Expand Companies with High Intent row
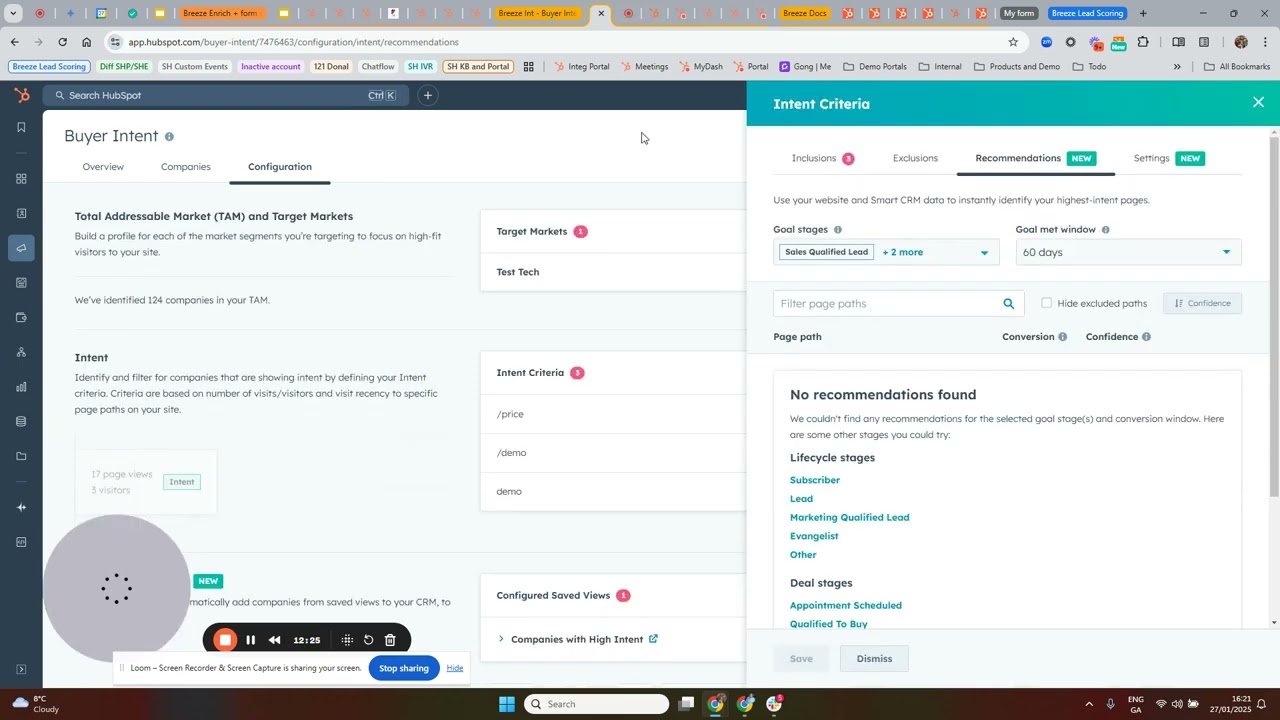The height and width of the screenshot is (720, 1280). (x=501, y=639)
